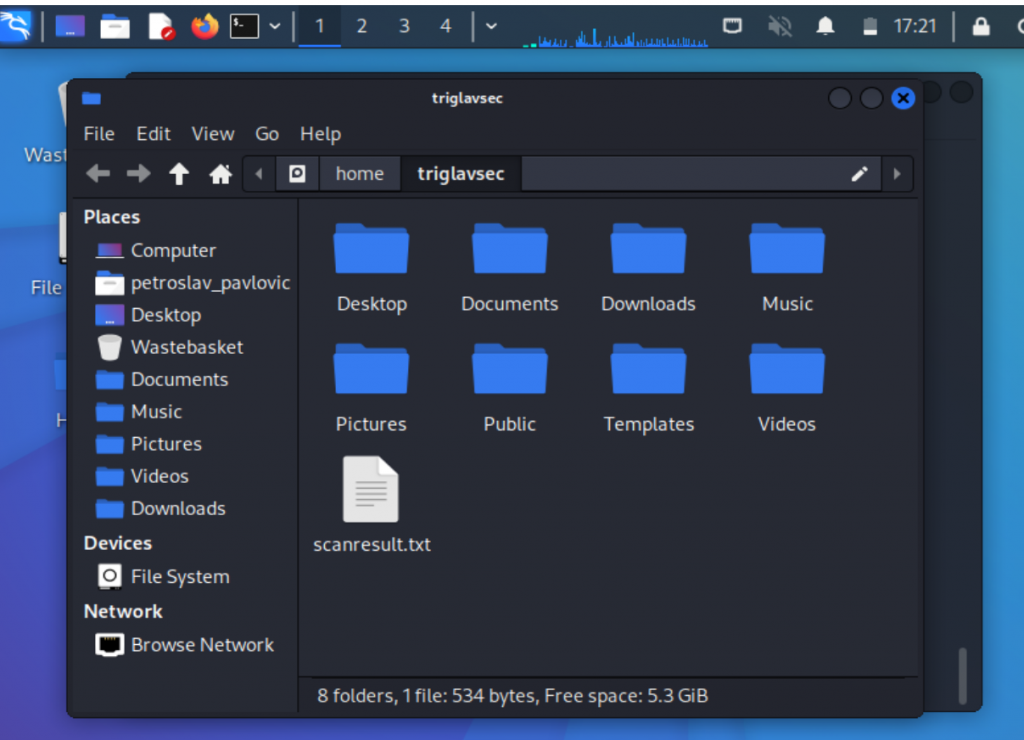The width and height of the screenshot is (1024, 740).
Task: Toggle the muted volume icon in panel
Action: 779,26
